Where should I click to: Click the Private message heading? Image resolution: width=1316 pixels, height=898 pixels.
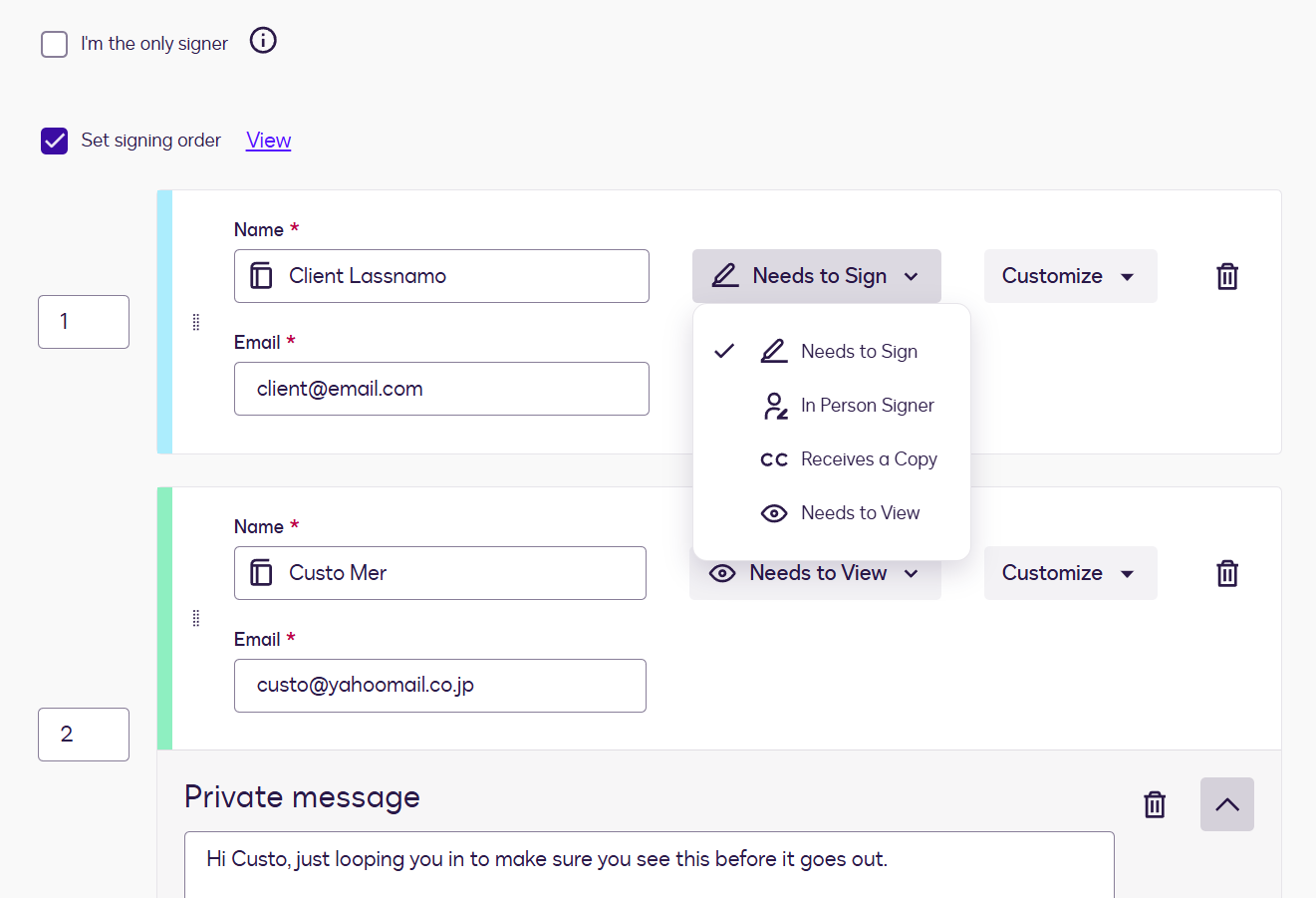302,797
